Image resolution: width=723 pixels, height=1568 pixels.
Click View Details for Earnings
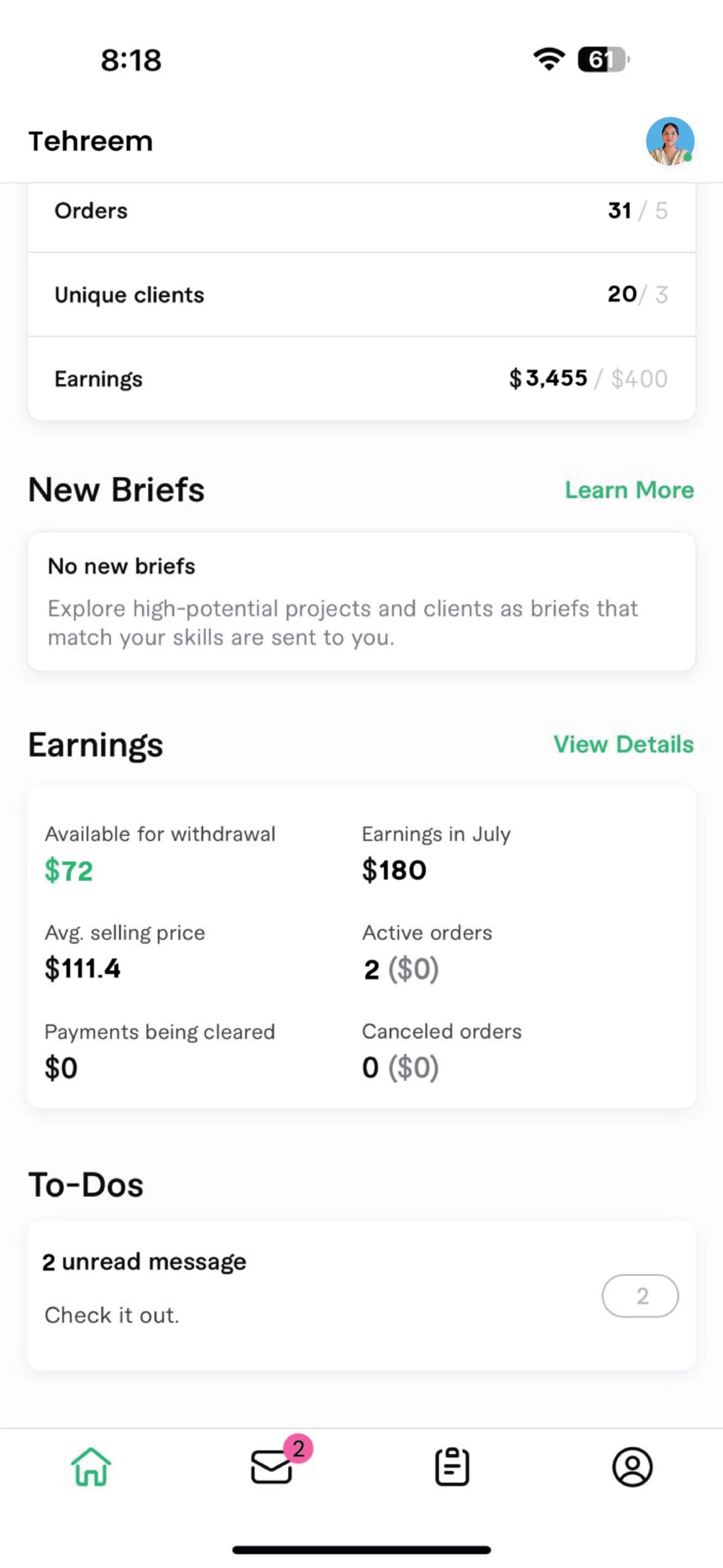click(623, 744)
